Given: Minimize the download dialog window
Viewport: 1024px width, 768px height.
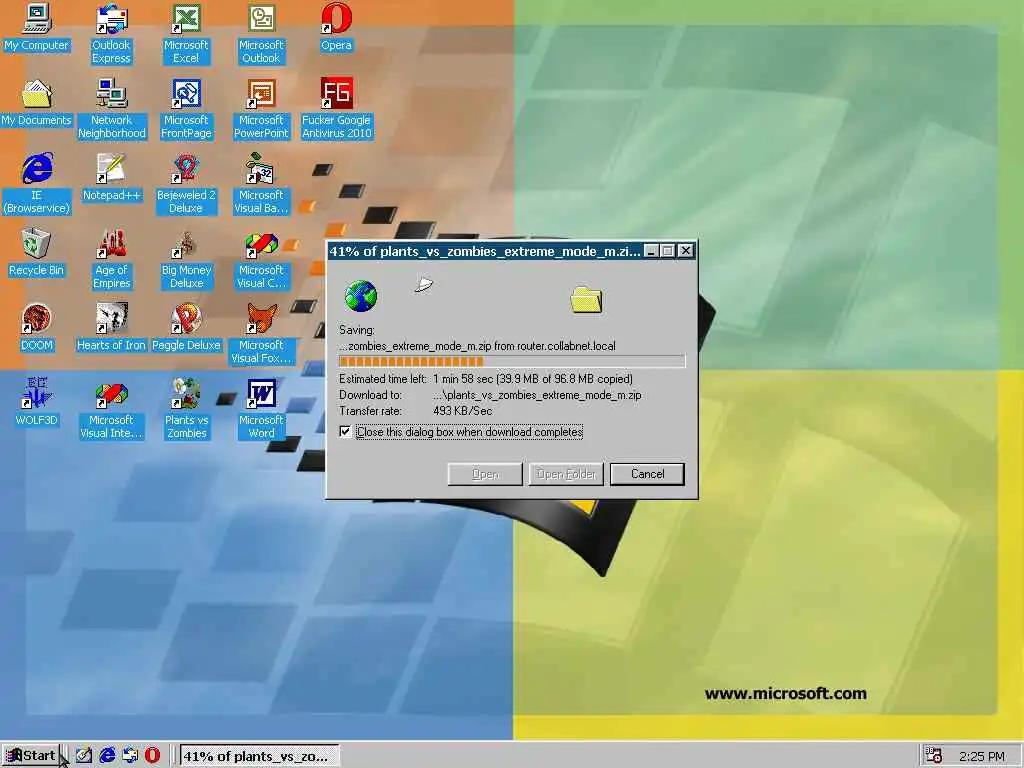Looking at the screenshot, I should (x=651, y=251).
